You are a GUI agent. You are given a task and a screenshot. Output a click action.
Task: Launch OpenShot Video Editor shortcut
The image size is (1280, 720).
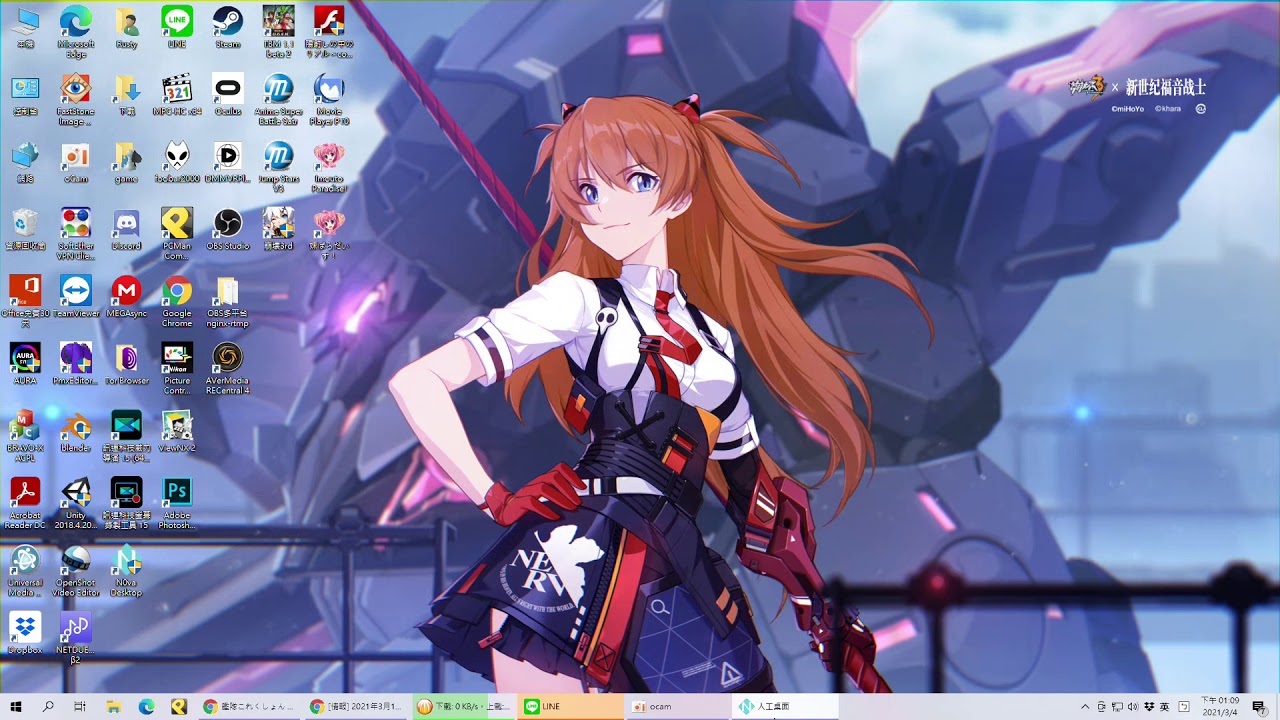click(x=76, y=569)
